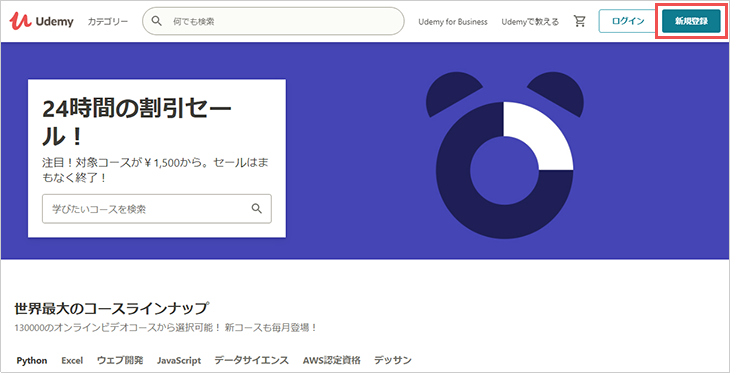The height and width of the screenshot is (373, 730).
Task: Click the 130000のオンラインビデオコース subtitle text
Action: click(x=165, y=327)
